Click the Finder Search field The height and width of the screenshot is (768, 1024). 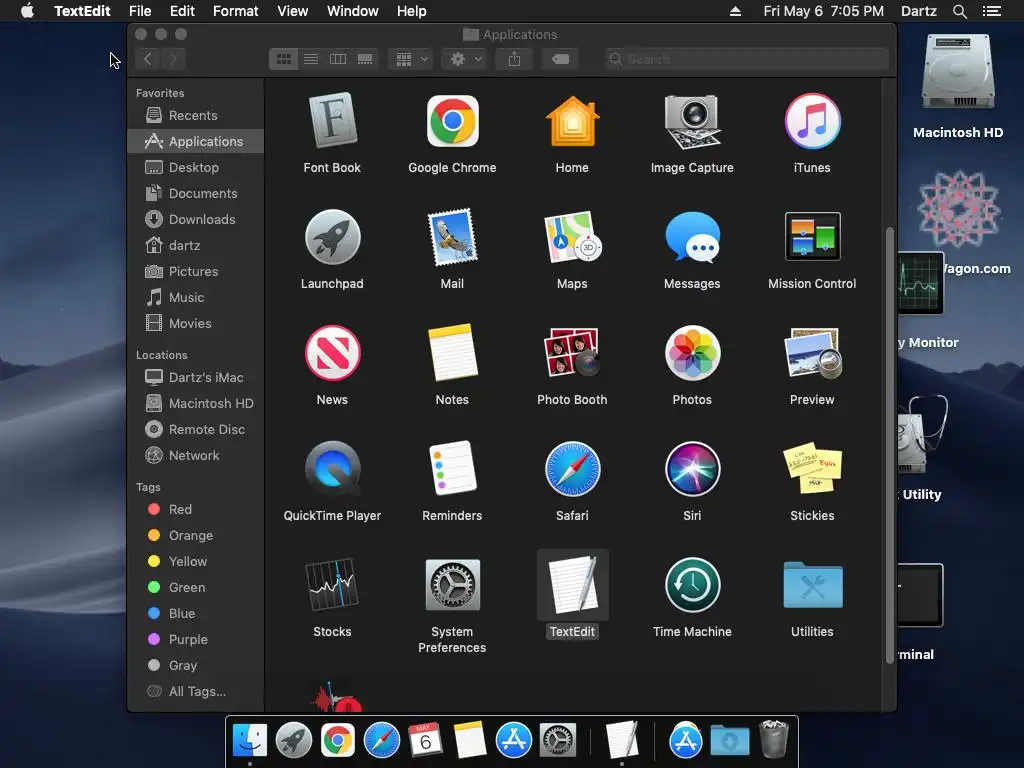tap(746, 59)
